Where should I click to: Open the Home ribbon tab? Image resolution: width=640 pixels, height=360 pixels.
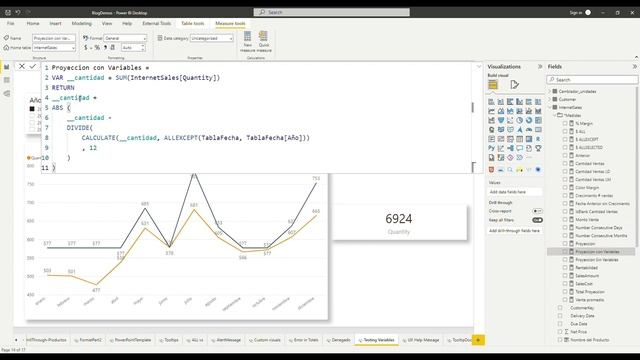(33, 24)
